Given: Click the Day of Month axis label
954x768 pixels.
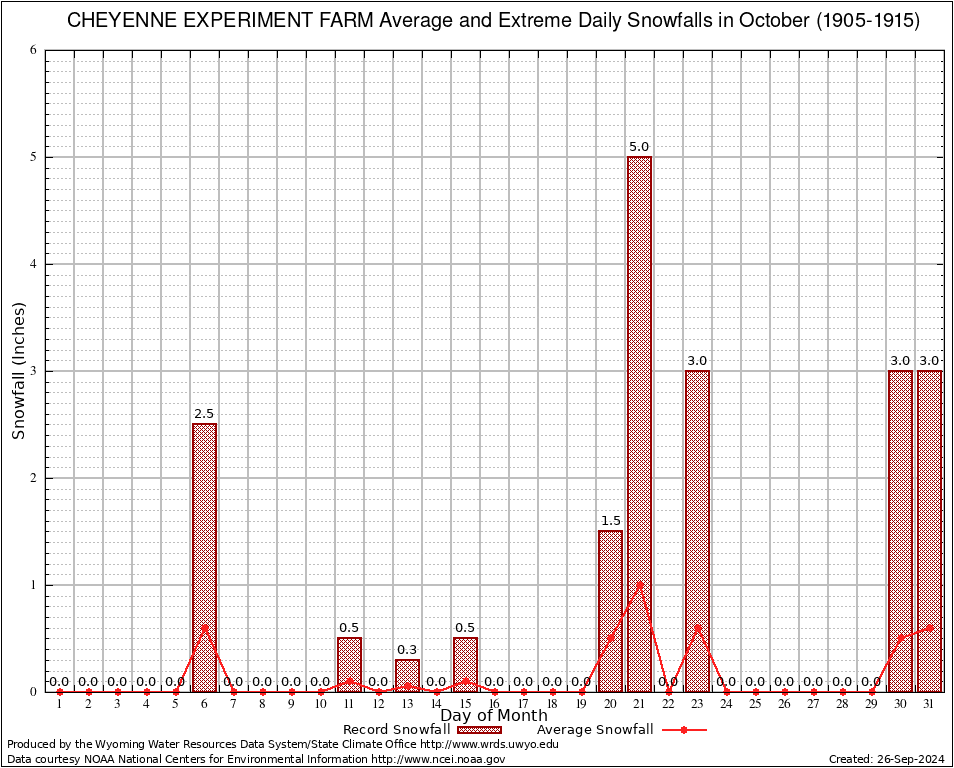Looking at the screenshot, I should pyautogui.click(x=493, y=715).
